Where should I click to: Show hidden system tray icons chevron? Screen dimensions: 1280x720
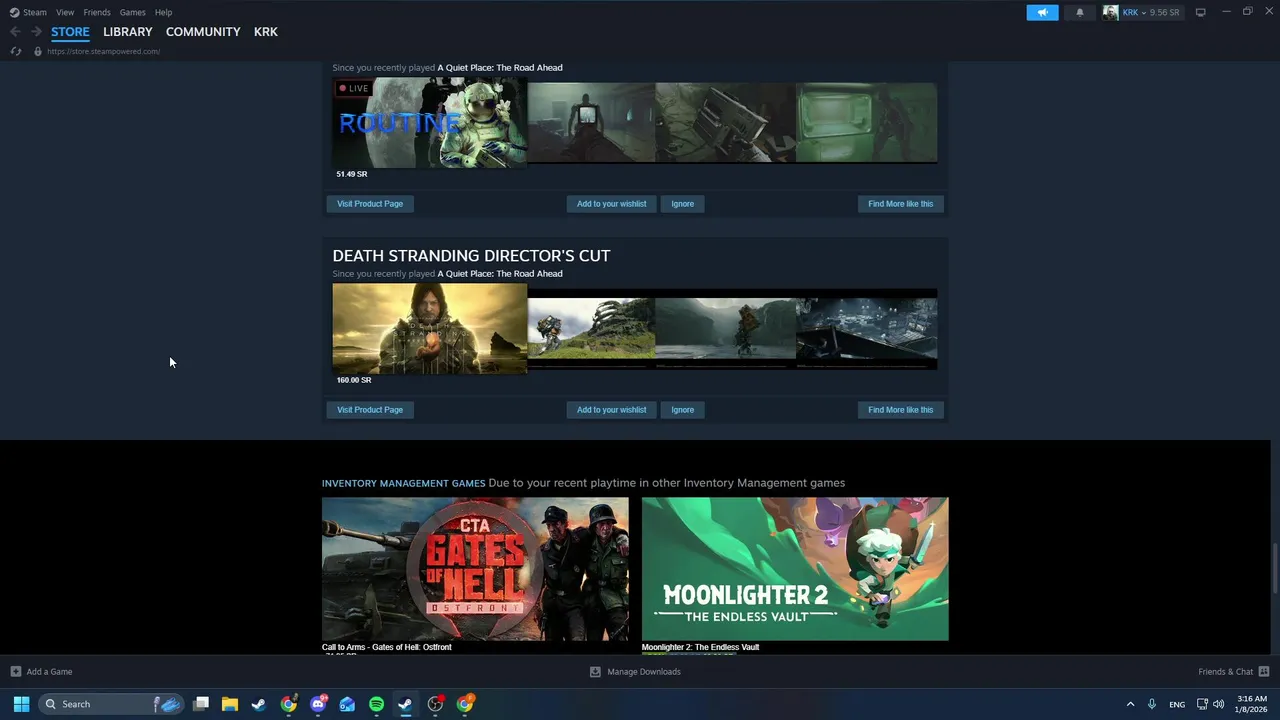tap(1130, 704)
